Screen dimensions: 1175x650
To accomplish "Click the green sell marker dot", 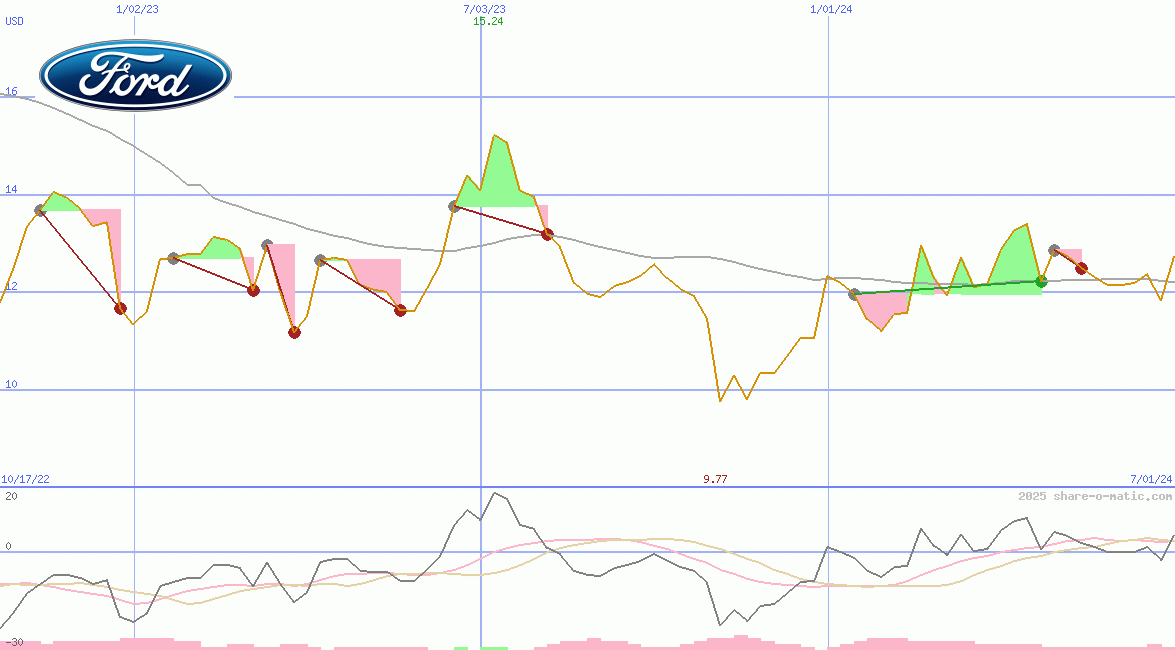I will pyautogui.click(x=1041, y=281).
